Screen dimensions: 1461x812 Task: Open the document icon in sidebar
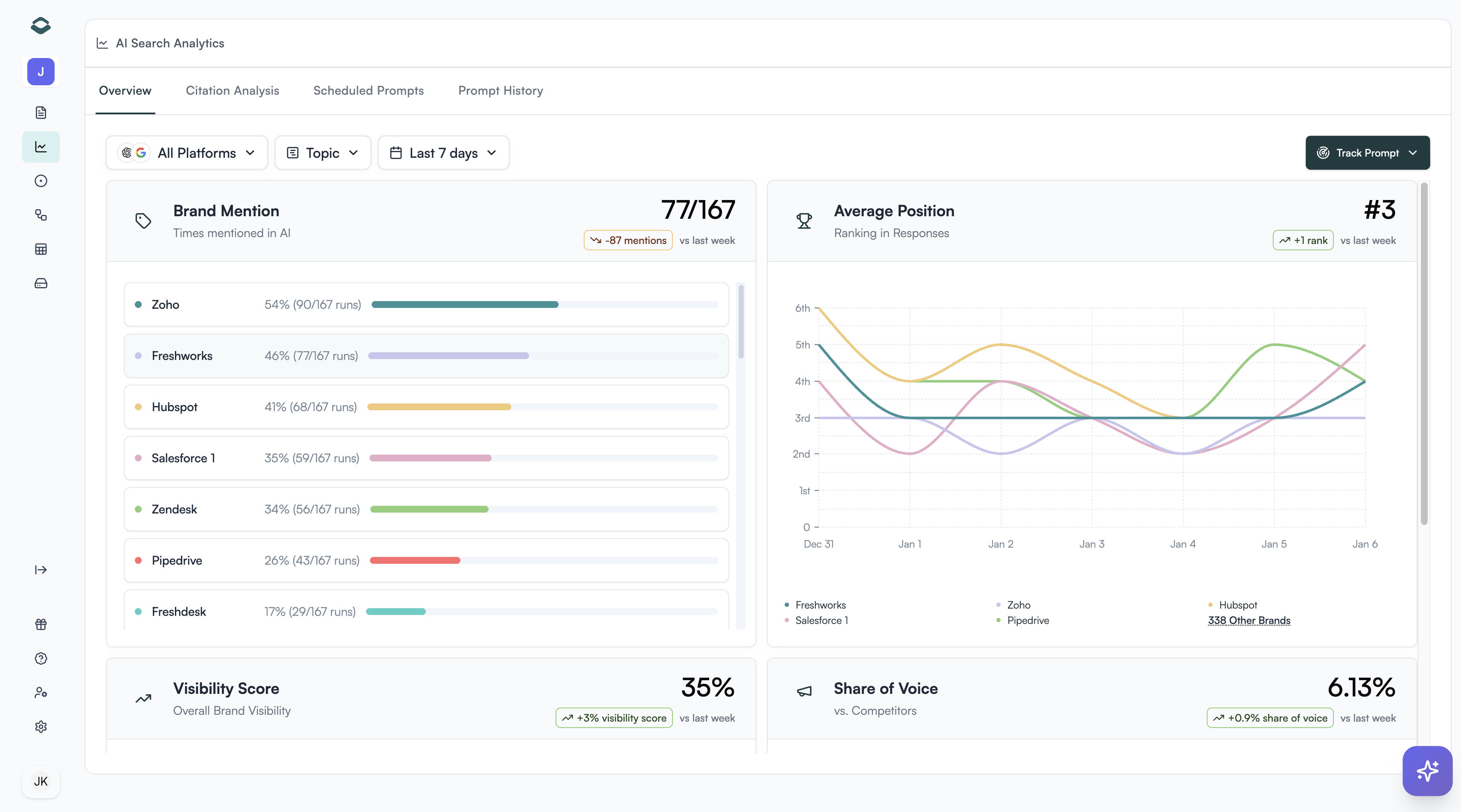[41, 112]
